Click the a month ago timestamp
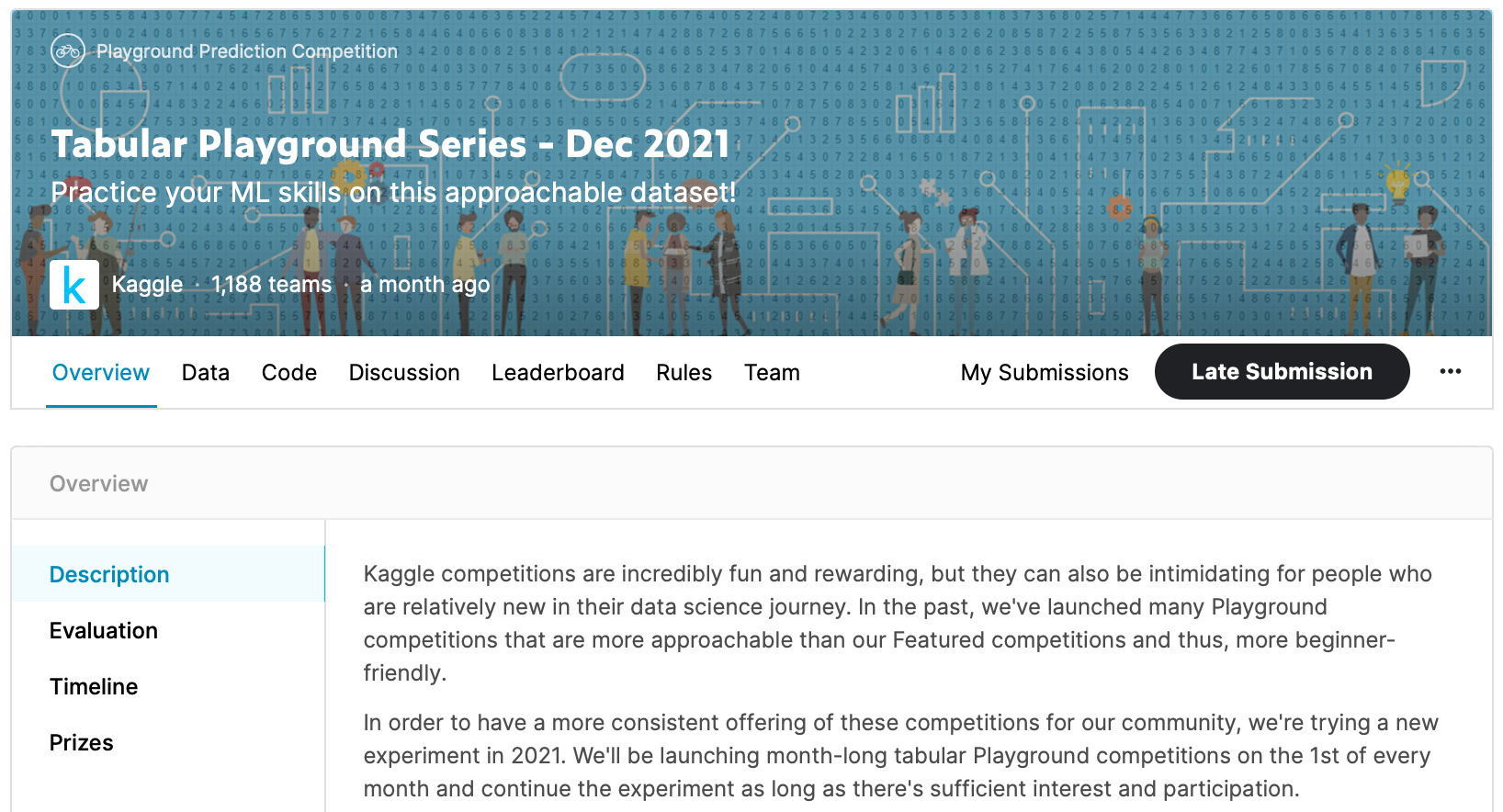The width and height of the screenshot is (1503, 812). [x=425, y=284]
